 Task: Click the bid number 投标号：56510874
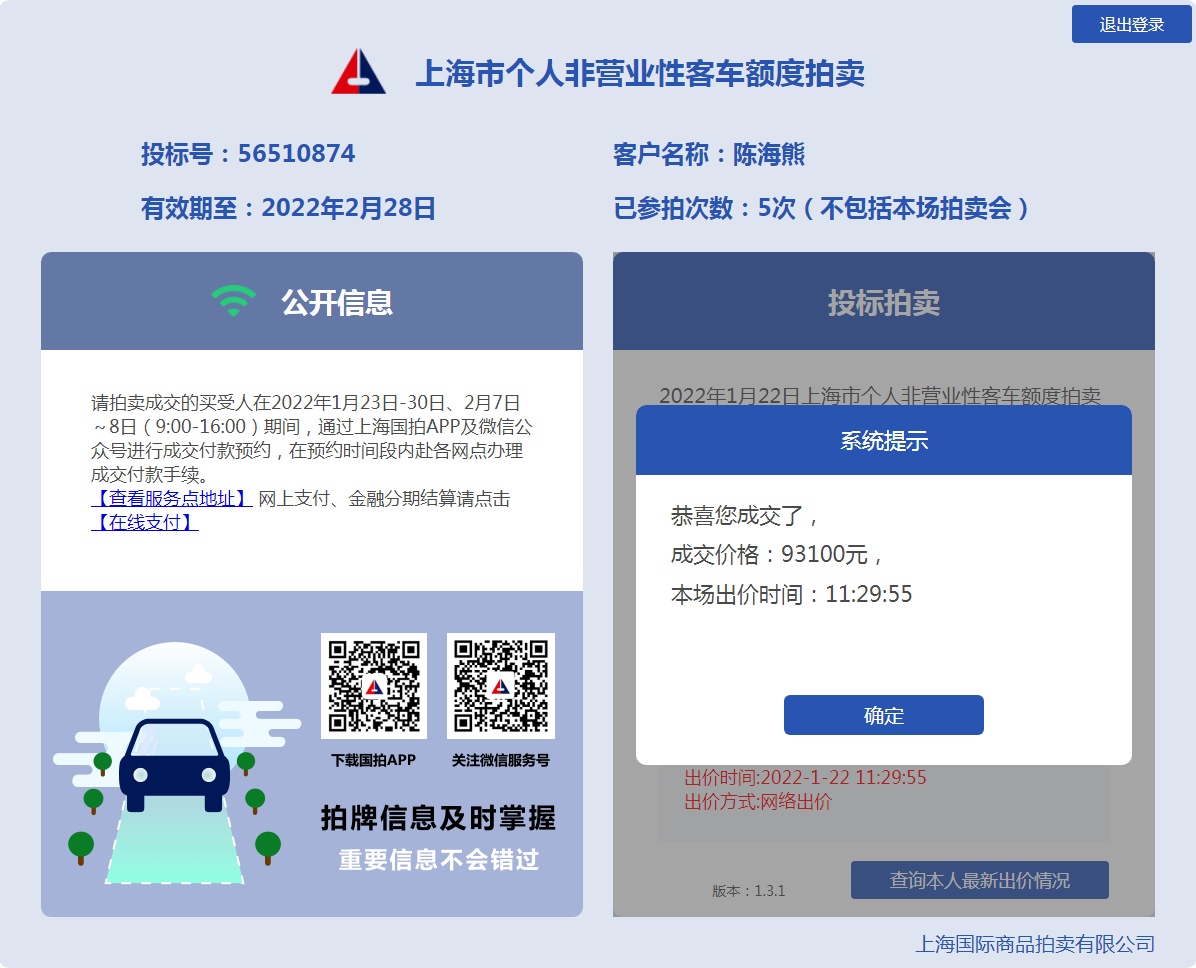(248, 153)
